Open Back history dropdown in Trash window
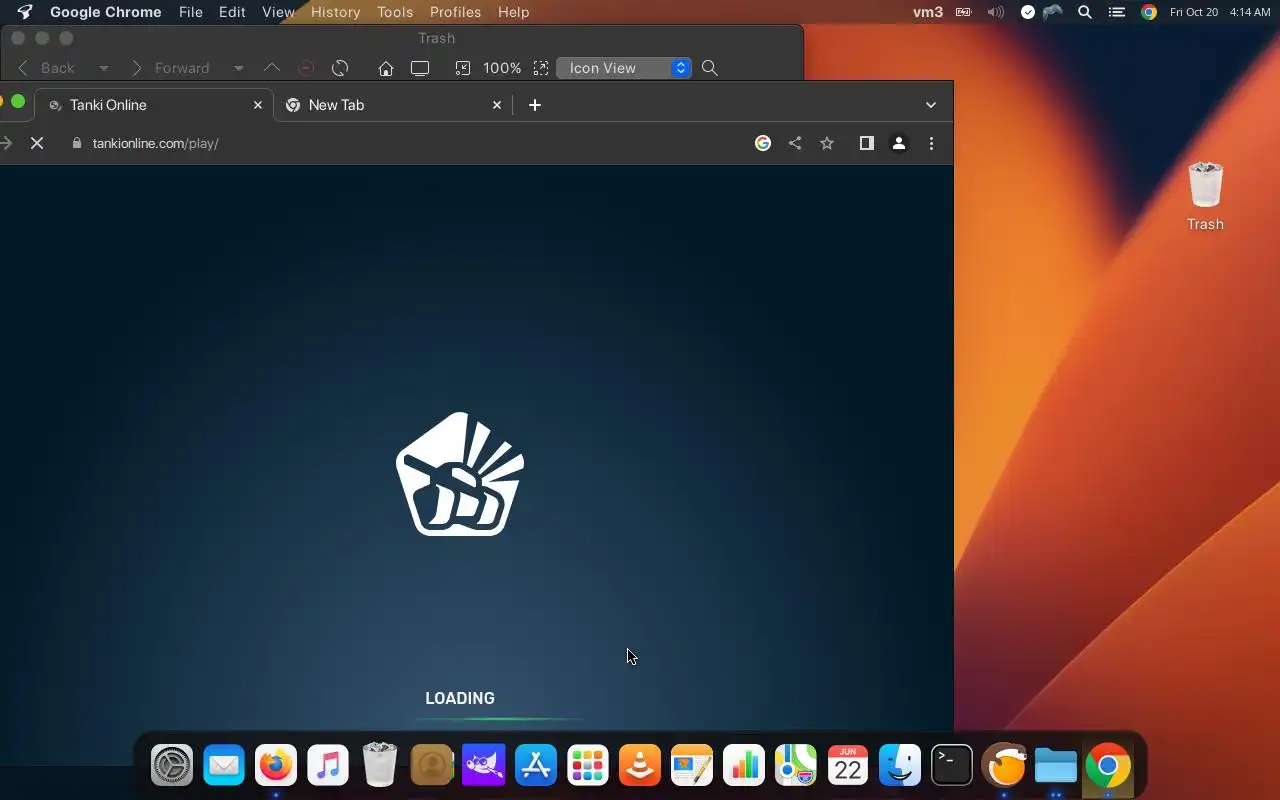The height and width of the screenshot is (800, 1280). (103, 68)
